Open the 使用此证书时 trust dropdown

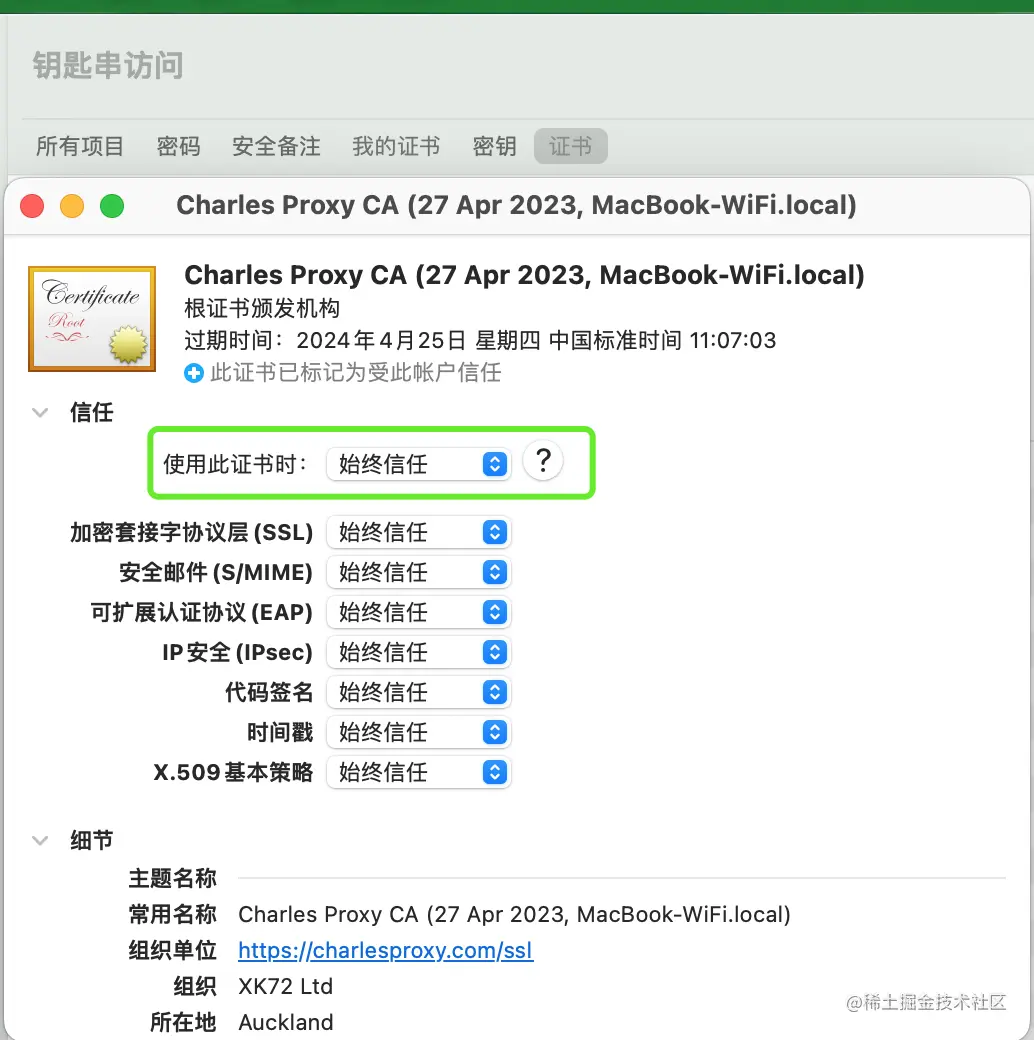(419, 464)
